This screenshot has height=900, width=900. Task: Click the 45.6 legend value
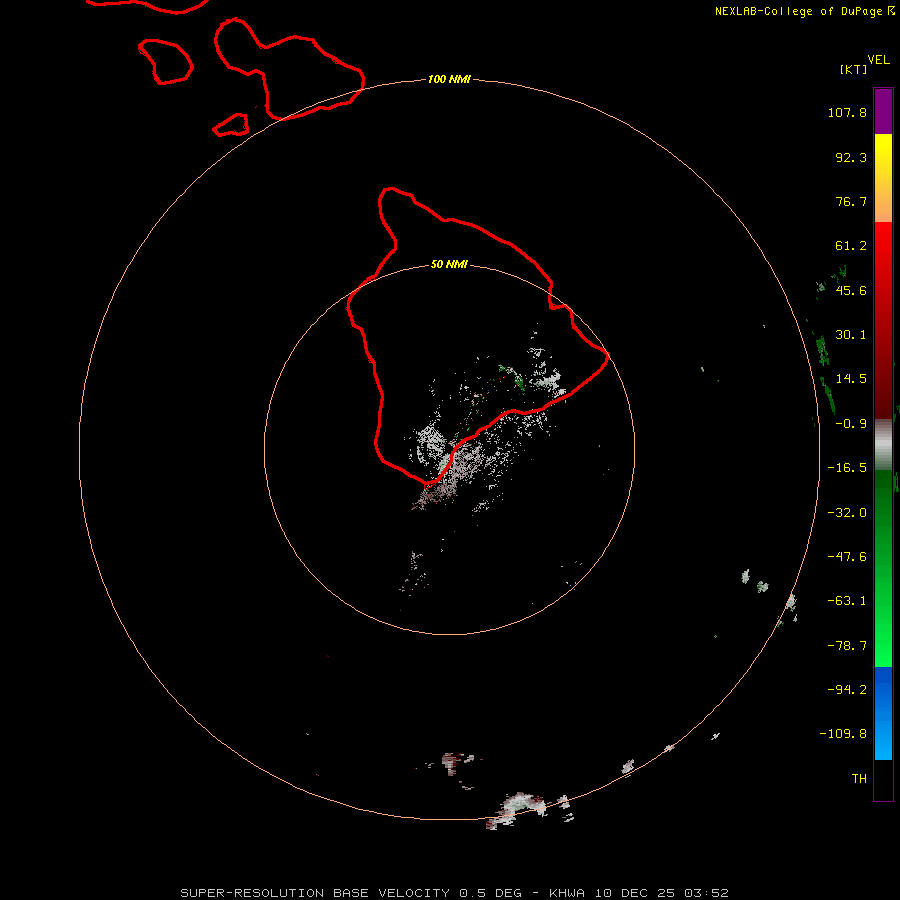pos(851,290)
